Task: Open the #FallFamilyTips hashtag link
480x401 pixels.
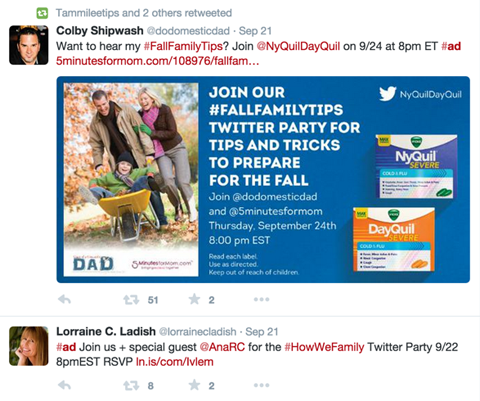Action: click(x=183, y=46)
